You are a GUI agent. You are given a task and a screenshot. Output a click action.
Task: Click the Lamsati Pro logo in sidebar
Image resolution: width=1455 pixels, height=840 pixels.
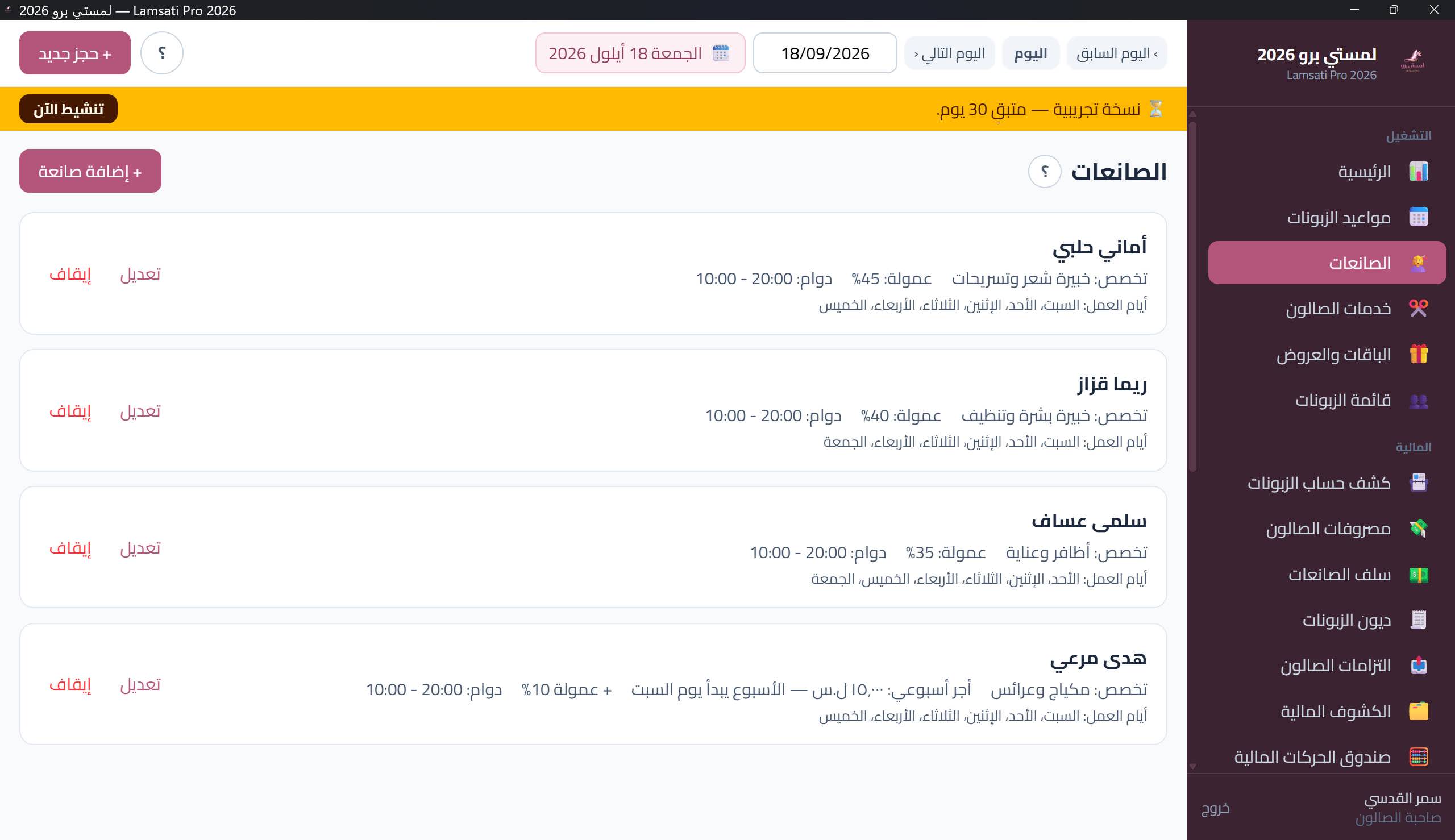coord(1412,60)
